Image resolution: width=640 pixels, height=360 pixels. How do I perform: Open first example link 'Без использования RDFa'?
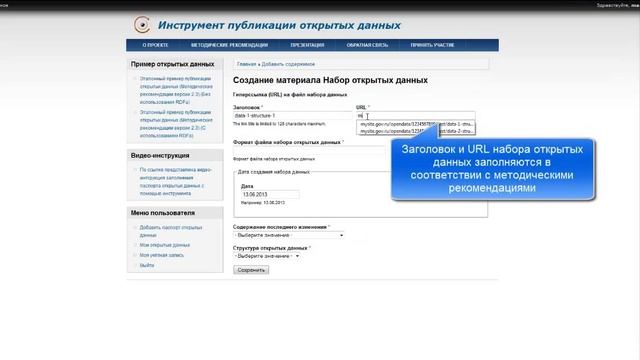[x=176, y=90]
